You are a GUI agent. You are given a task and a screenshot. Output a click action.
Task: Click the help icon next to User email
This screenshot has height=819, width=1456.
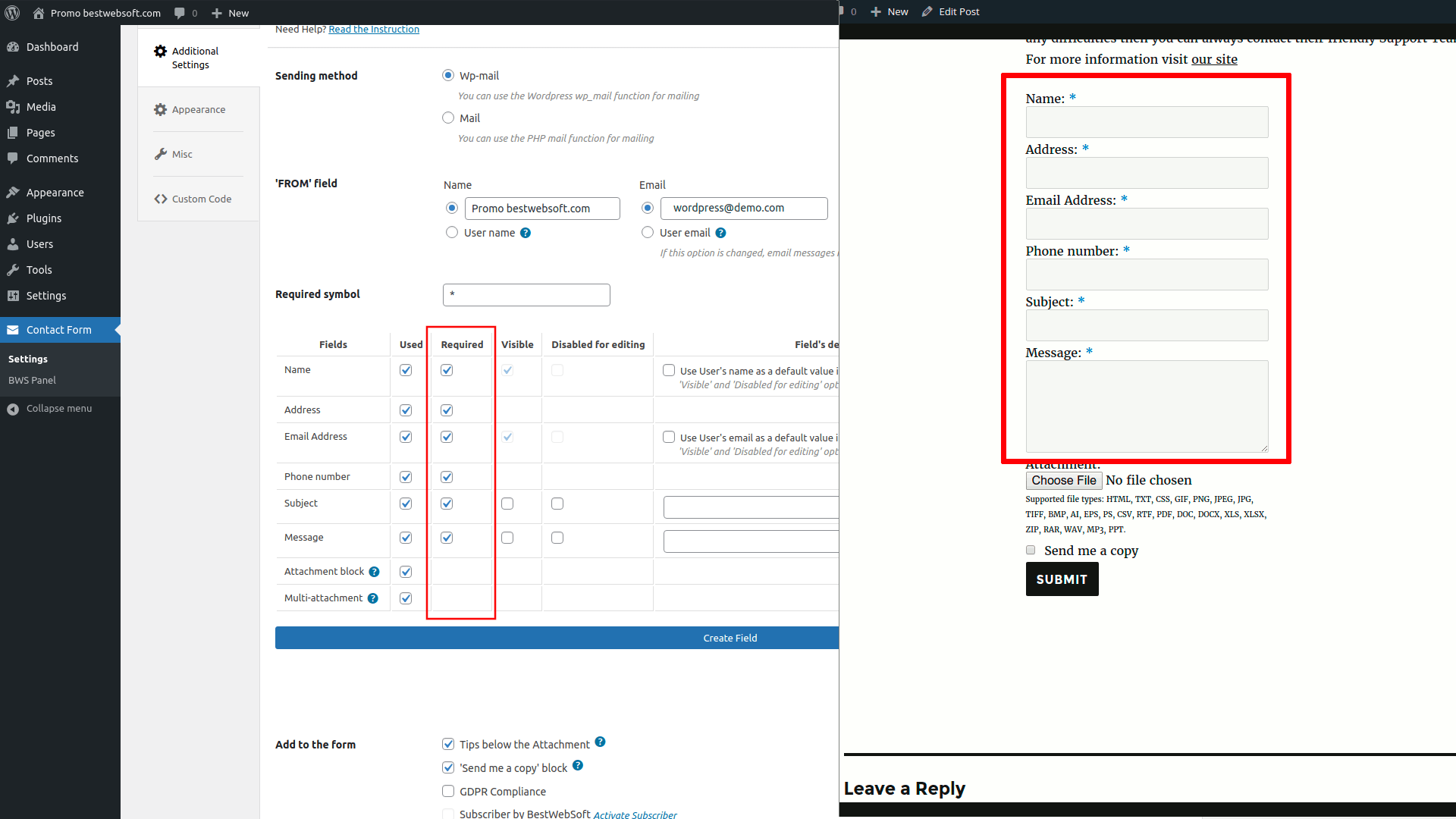pyautogui.click(x=720, y=233)
